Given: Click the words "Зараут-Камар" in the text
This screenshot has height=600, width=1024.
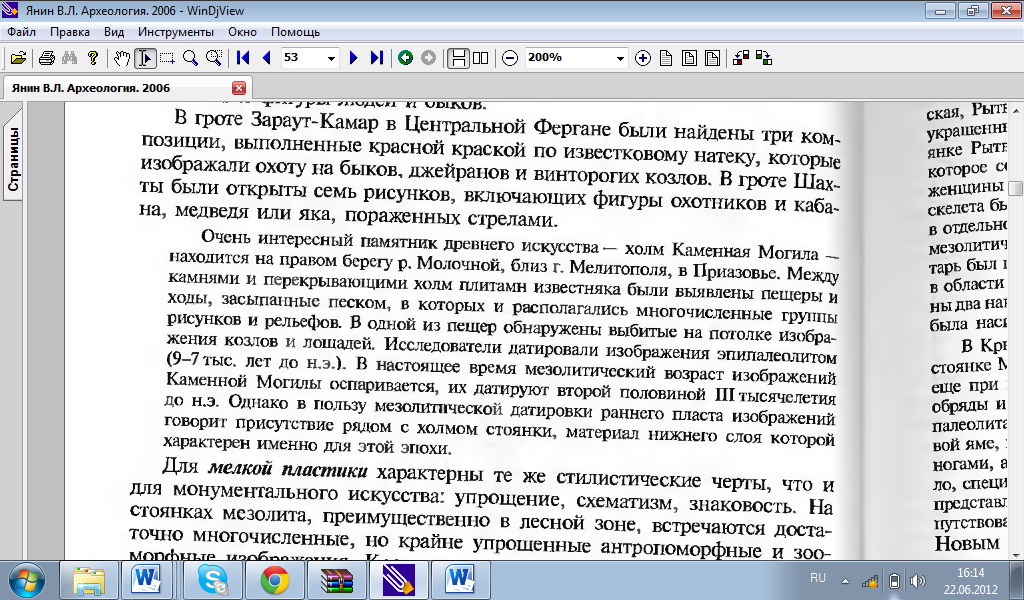Looking at the screenshot, I should [x=314, y=121].
